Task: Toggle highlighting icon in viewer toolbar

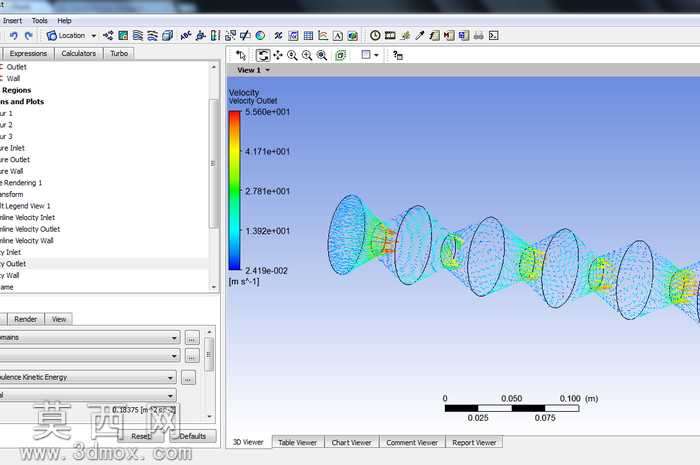Action: [x=341, y=55]
